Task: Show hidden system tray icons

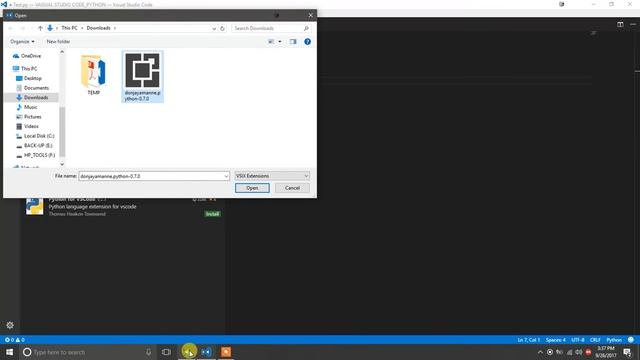Action: tap(540, 352)
